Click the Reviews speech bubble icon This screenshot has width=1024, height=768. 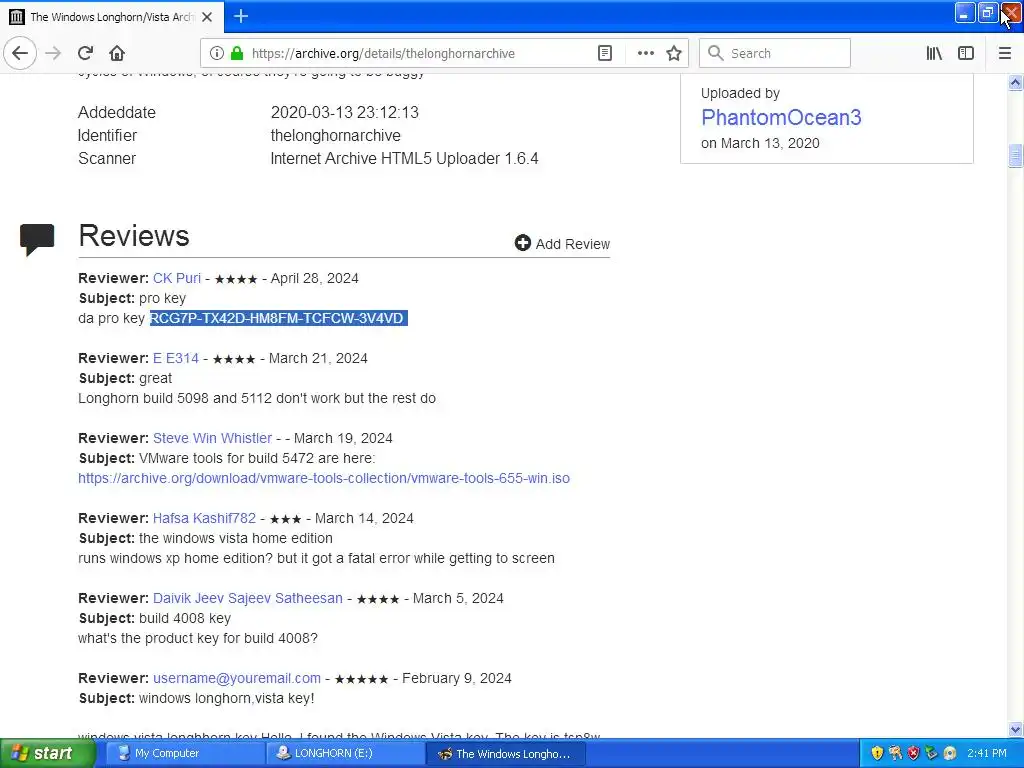click(x=37, y=239)
